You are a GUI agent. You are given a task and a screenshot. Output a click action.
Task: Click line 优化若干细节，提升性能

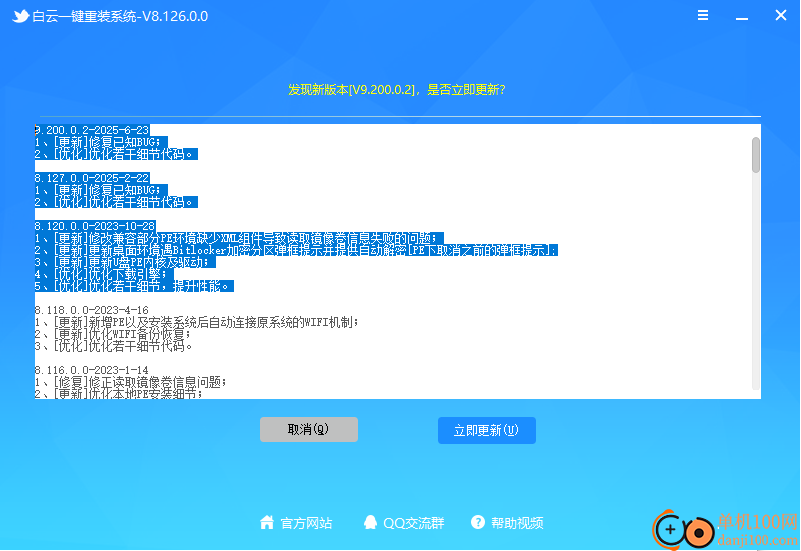click(132, 286)
